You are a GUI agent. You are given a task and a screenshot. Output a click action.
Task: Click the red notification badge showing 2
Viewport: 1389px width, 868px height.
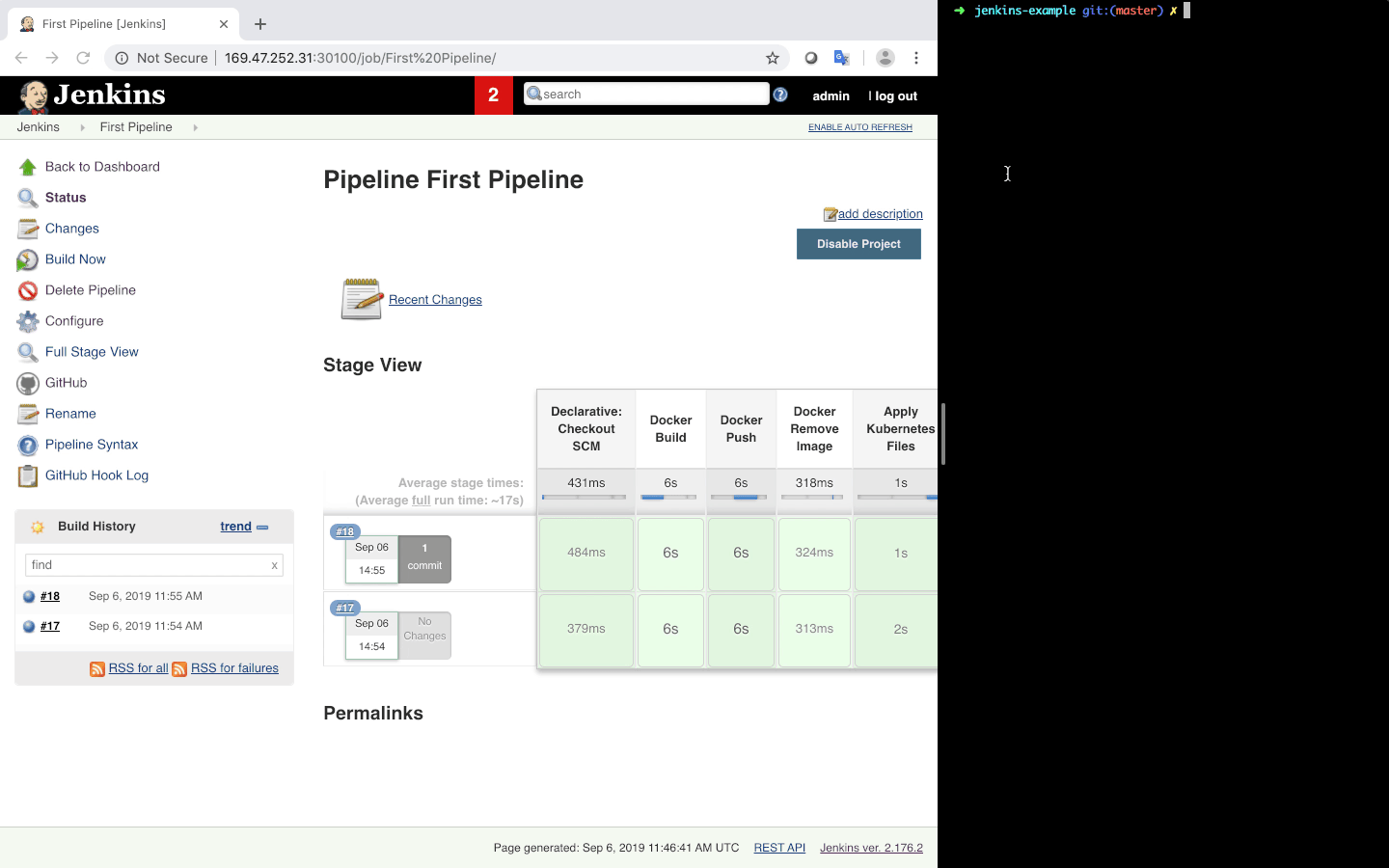point(494,95)
